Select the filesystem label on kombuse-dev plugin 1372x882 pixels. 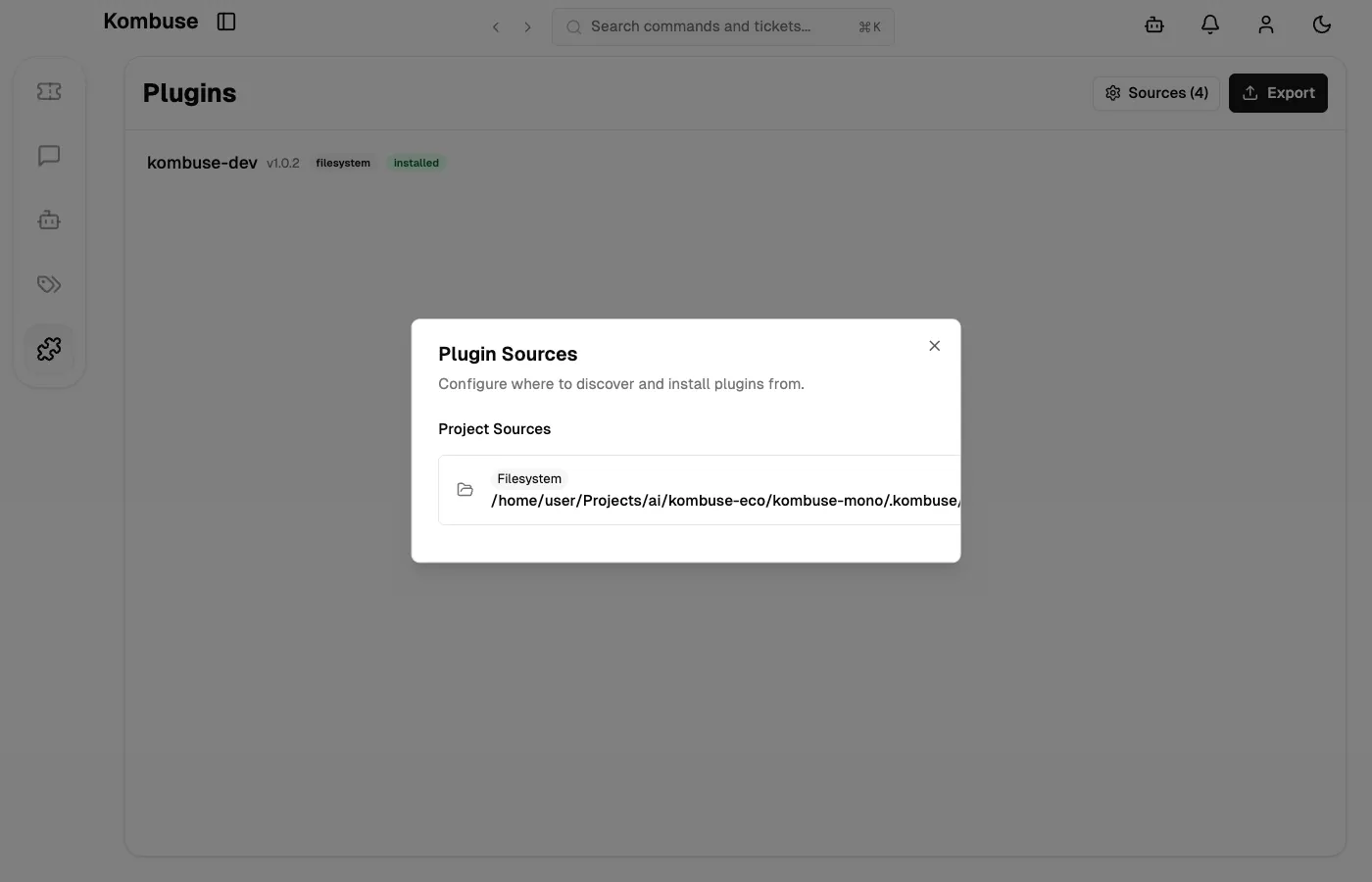(342, 163)
